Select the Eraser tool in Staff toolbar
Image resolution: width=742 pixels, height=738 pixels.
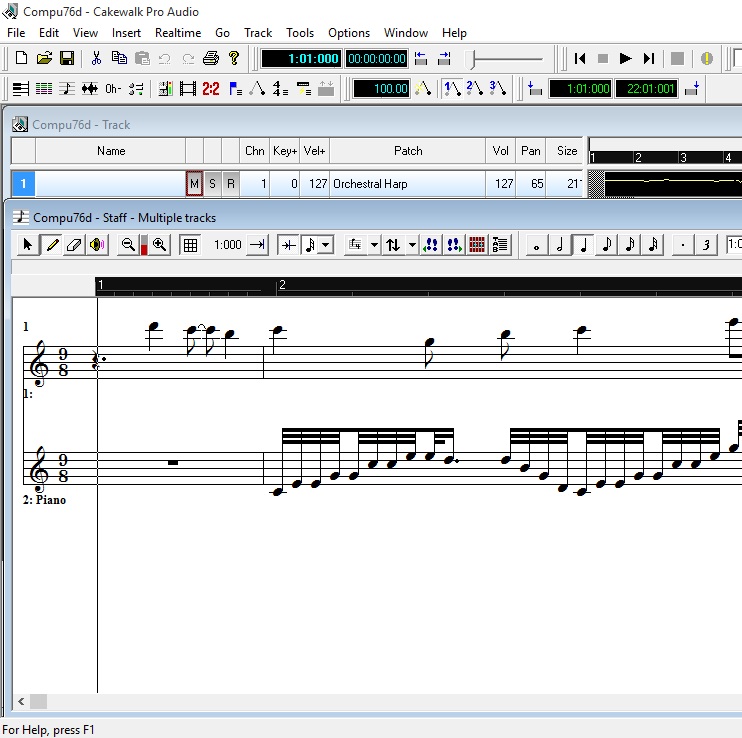[73, 245]
